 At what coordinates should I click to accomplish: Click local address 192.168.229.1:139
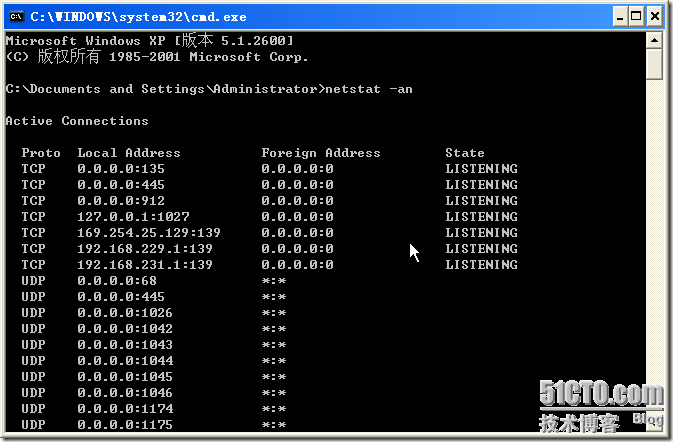coord(145,249)
